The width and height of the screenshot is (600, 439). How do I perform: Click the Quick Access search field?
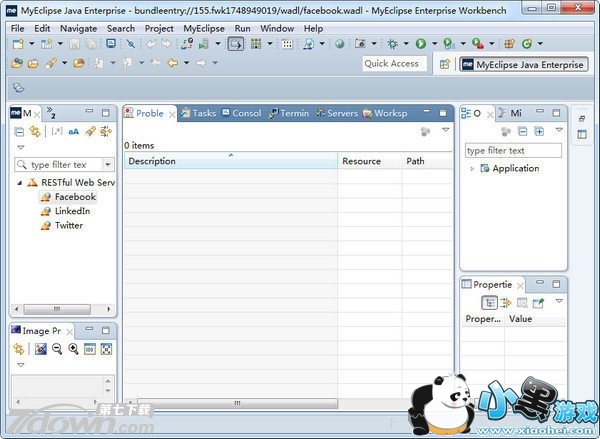(394, 64)
